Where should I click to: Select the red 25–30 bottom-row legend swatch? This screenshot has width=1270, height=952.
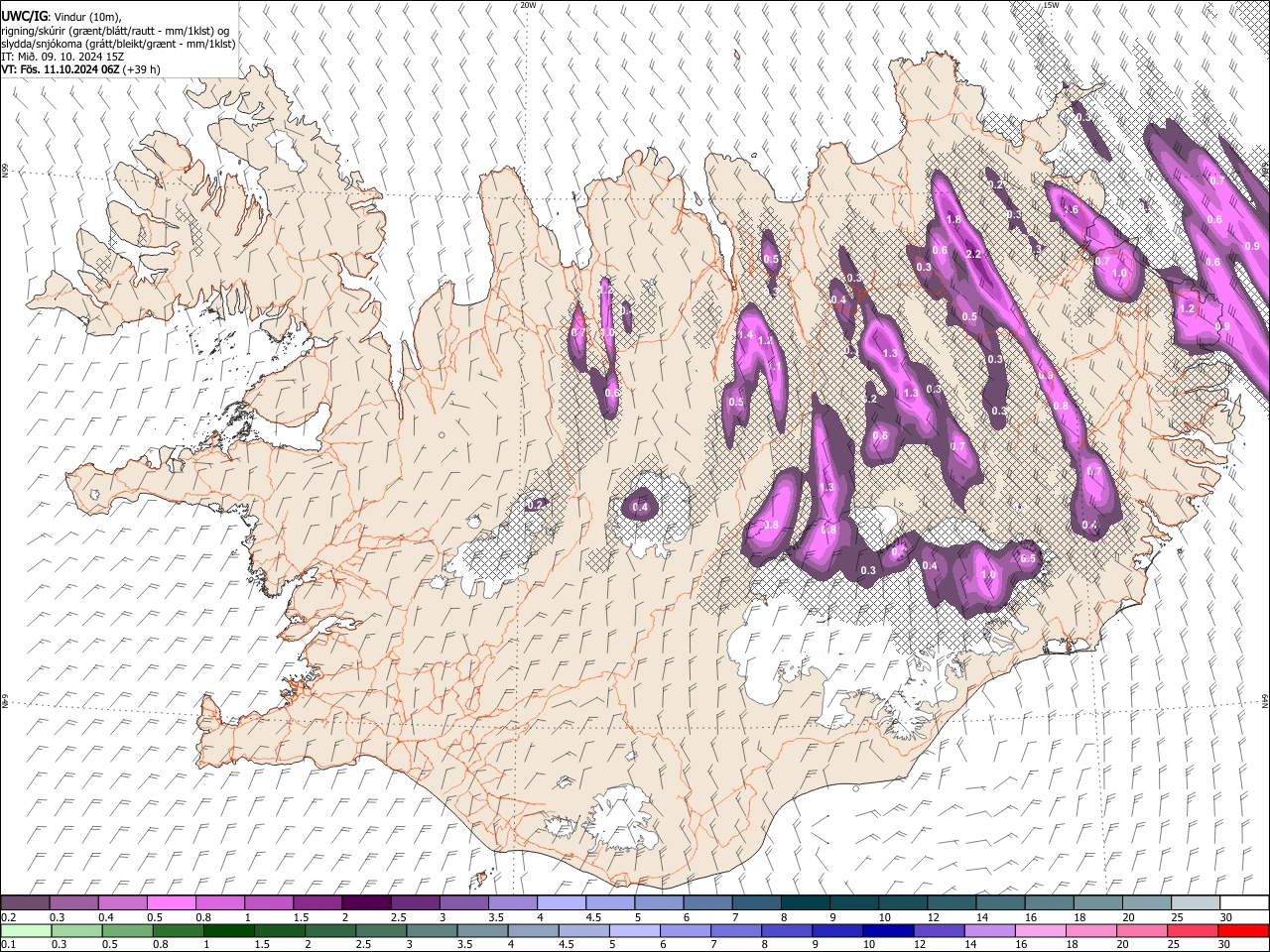tap(1193, 930)
